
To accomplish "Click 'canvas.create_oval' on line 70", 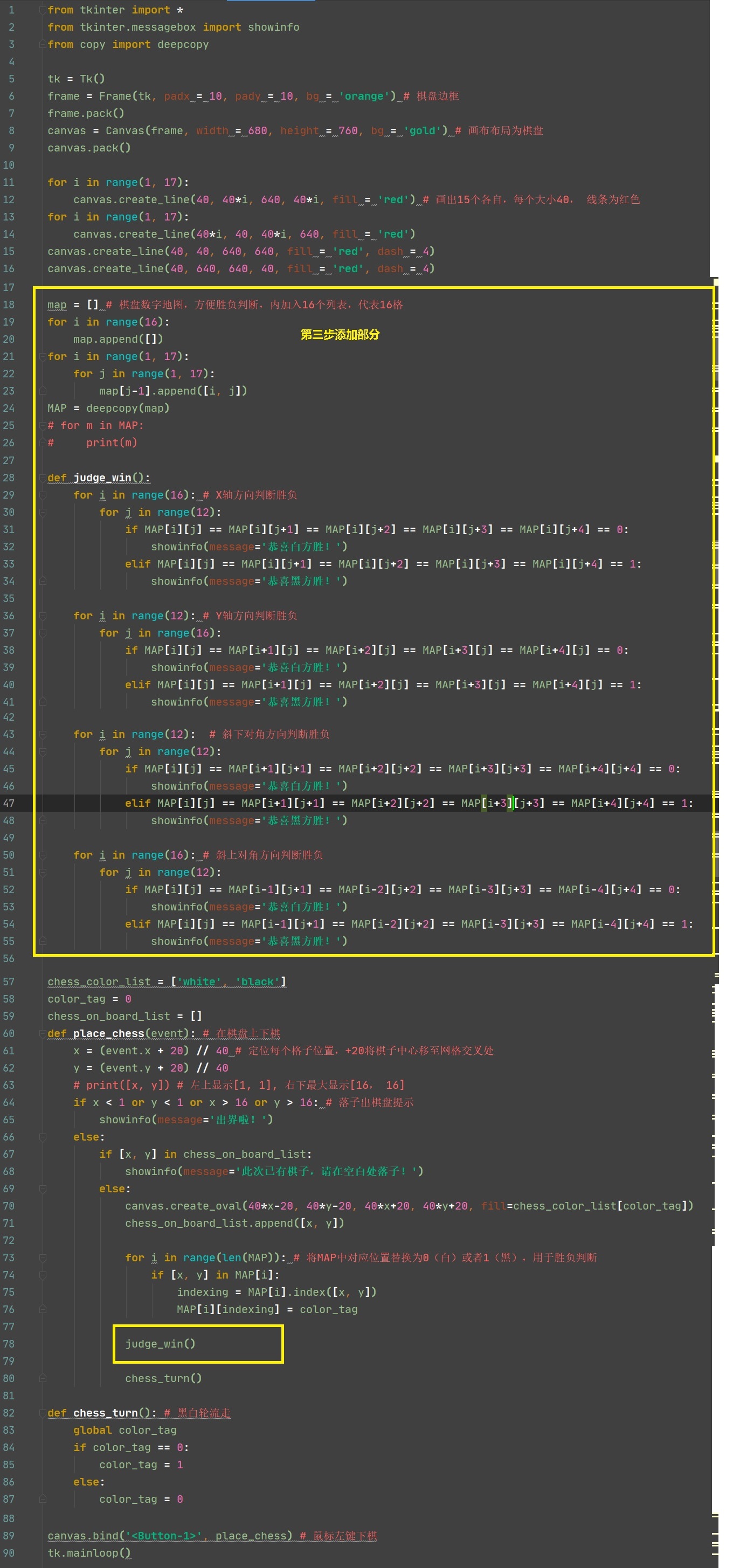I will (x=183, y=1206).
